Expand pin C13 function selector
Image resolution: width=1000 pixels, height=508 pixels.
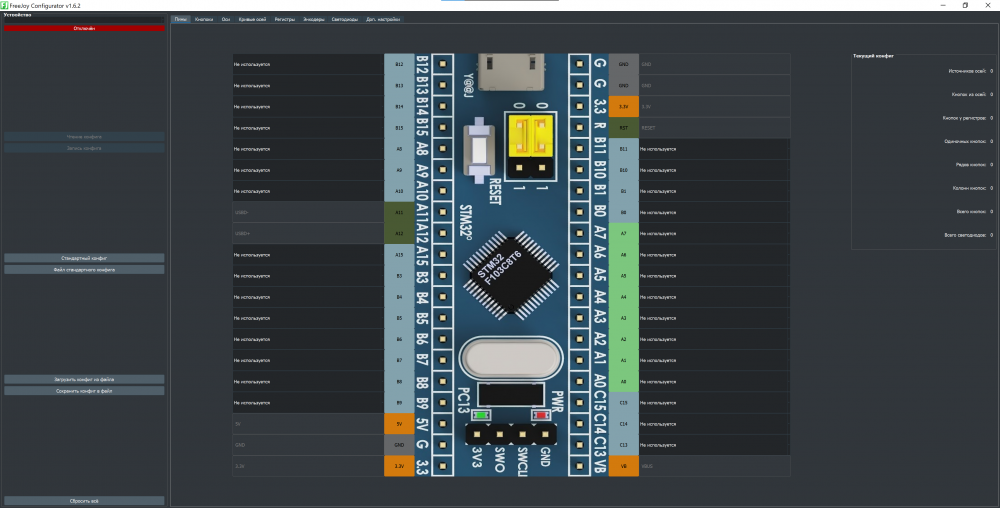pyautogui.click(x=713, y=444)
